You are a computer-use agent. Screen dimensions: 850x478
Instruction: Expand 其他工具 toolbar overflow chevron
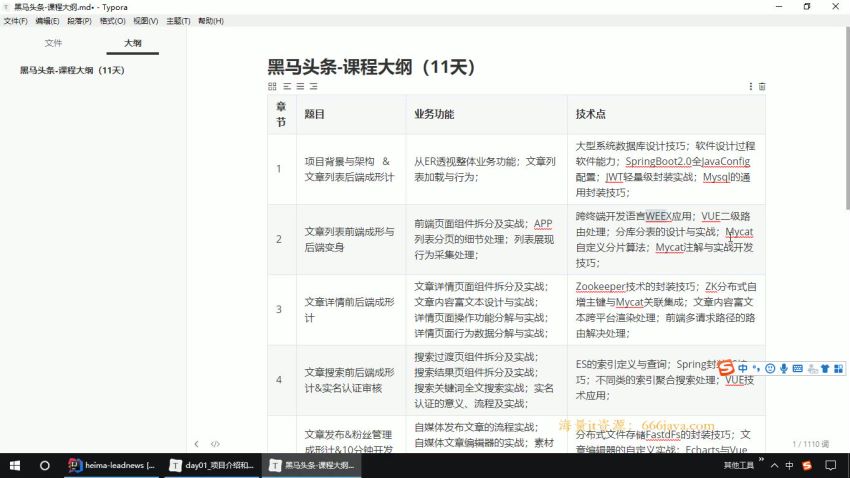coord(761,460)
